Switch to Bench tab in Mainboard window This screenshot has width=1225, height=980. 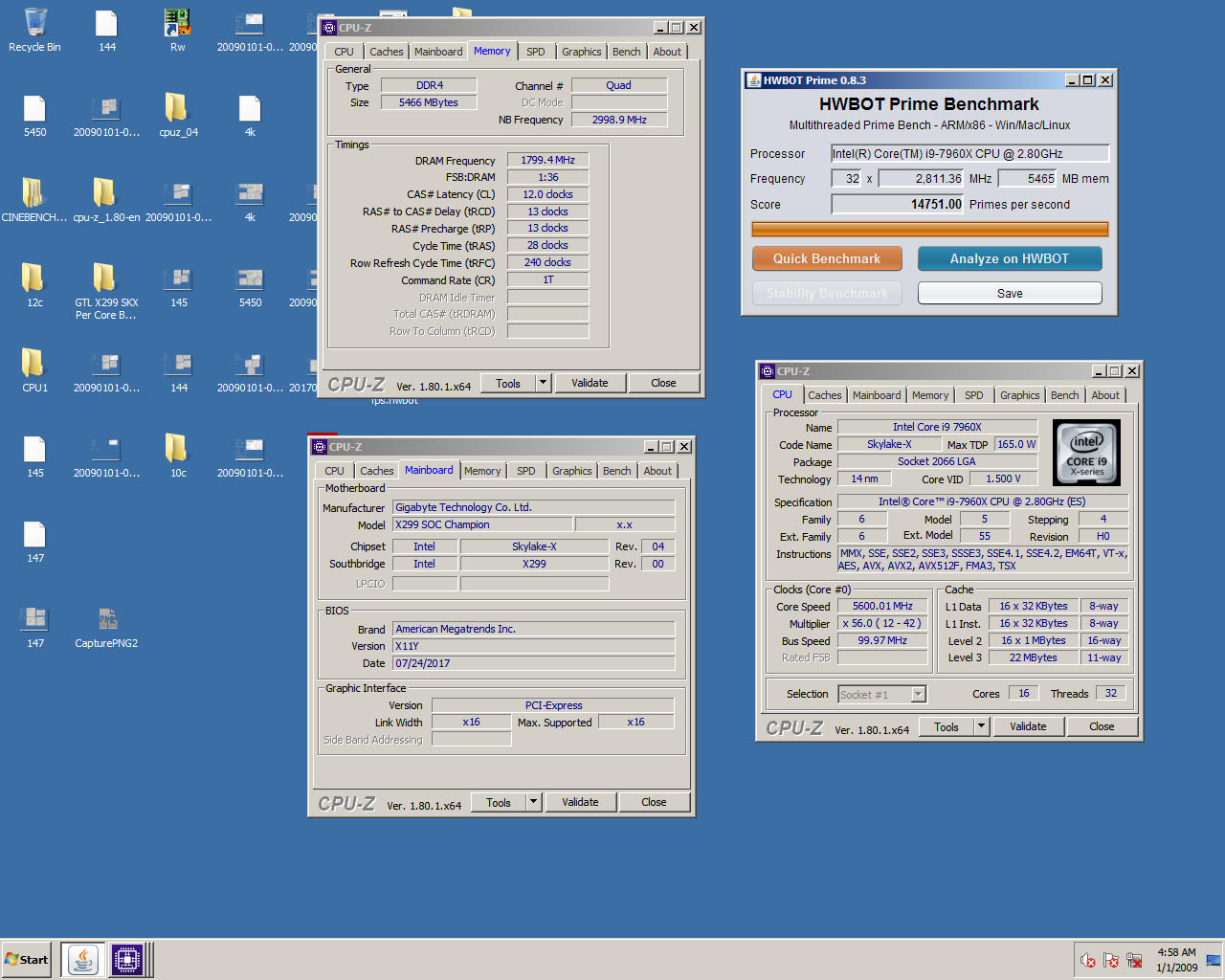click(x=617, y=471)
